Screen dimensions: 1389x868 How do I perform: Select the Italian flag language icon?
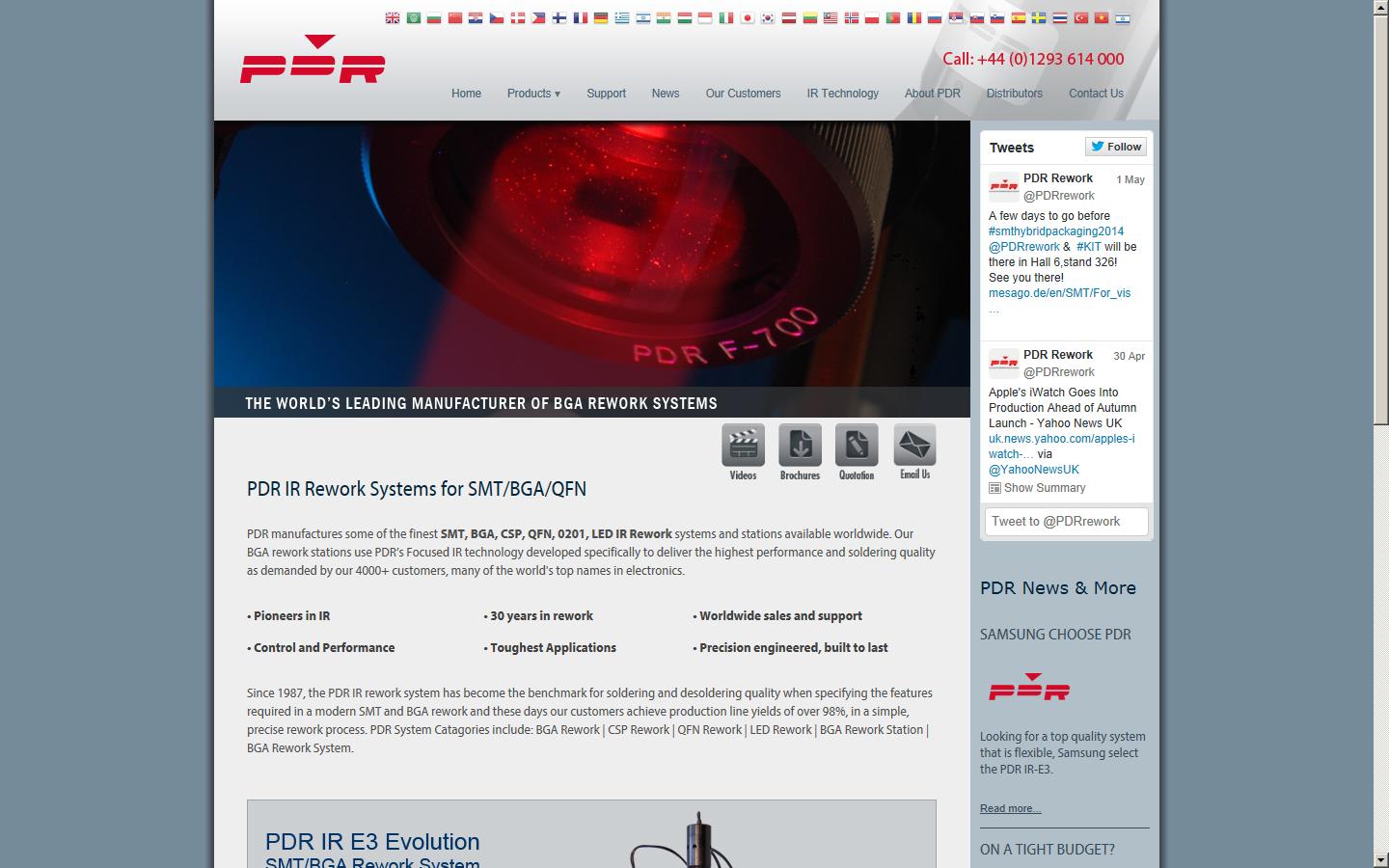[726, 16]
